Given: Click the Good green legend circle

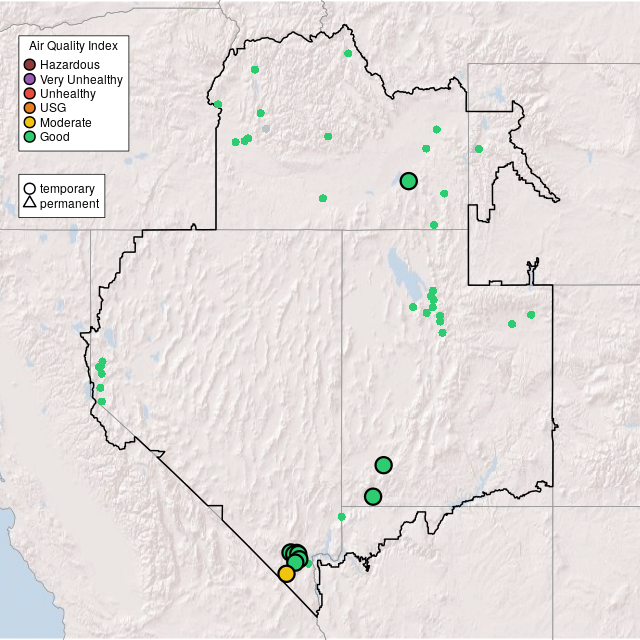Looking at the screenshot, I should (x=30, y=136).
